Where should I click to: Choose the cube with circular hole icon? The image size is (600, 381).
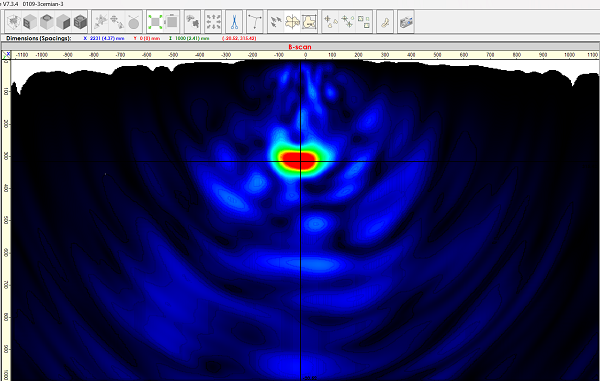coord(47,22)
